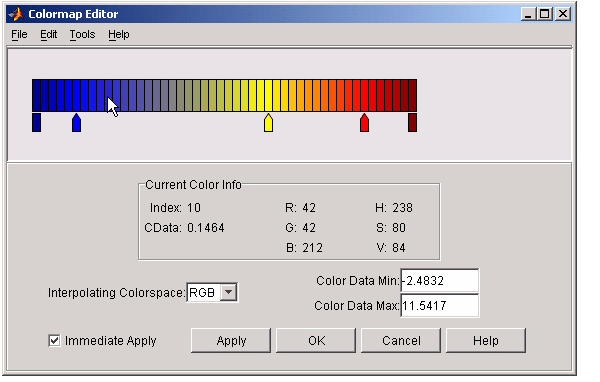
Task: Click the Cancel button
Action: 401,340
